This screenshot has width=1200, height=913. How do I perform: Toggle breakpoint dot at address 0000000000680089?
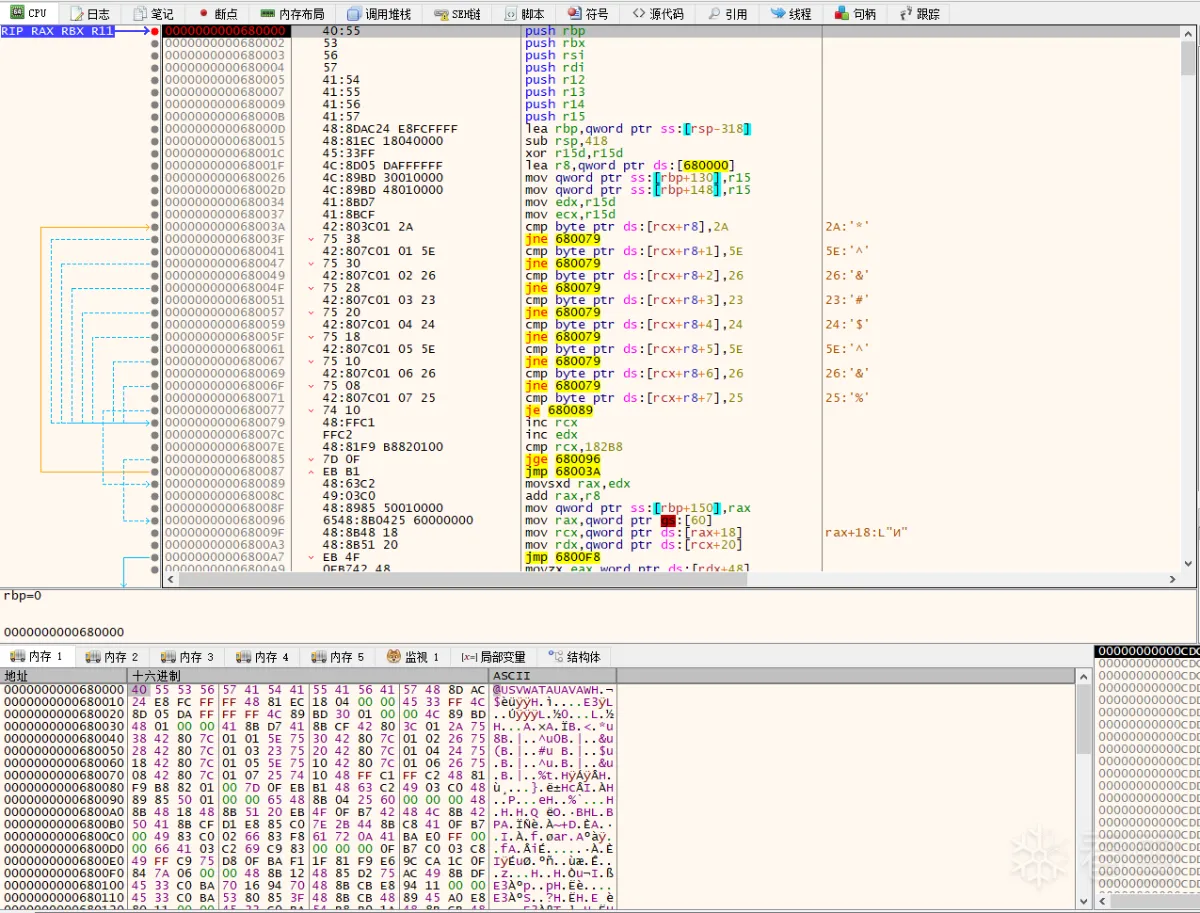[x=155, y=483]
